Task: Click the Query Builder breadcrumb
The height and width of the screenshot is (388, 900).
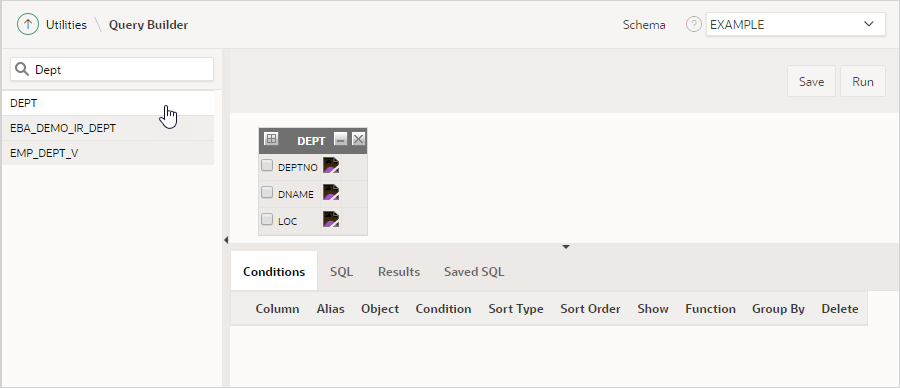Action: pyautogui.click(x=149, y=25)
